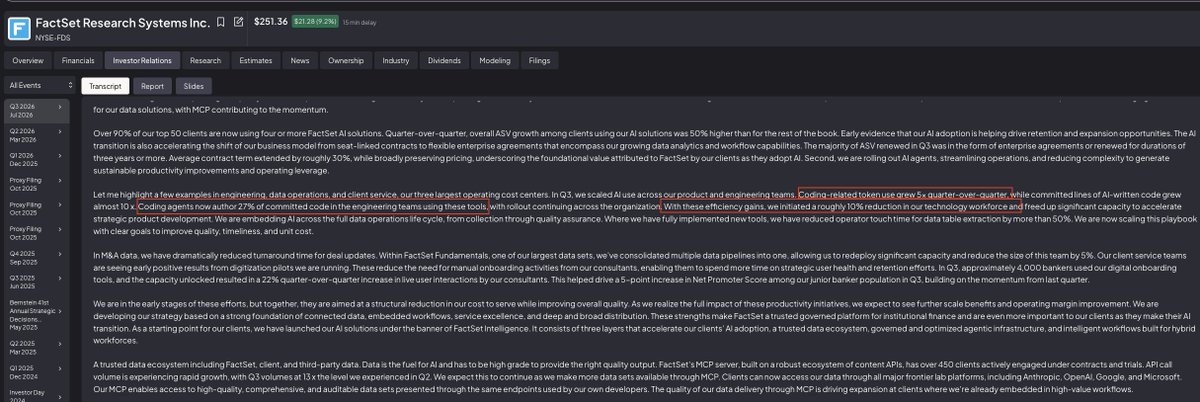Screen dimensions: 1200x402
Task: Select the Investor Relations tab
Action: pyautogui.click(x=141, y=61)
